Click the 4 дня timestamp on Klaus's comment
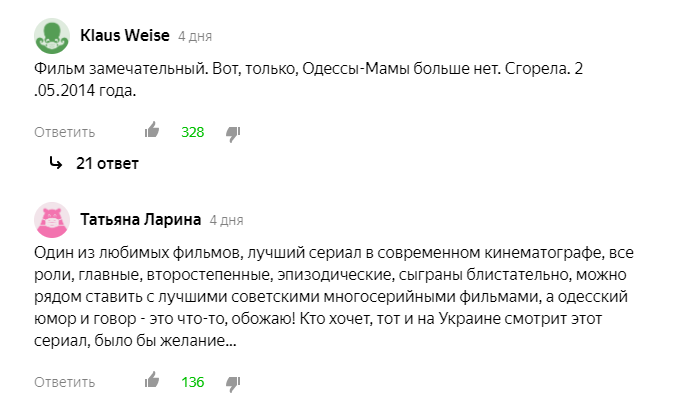This screenshot has height=396, width=692. [x=195, y=36]
